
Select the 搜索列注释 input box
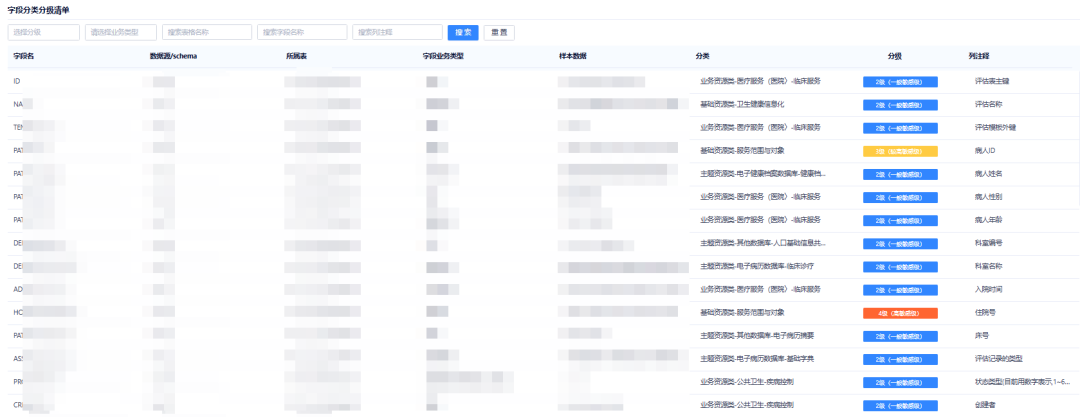(396, 32)
